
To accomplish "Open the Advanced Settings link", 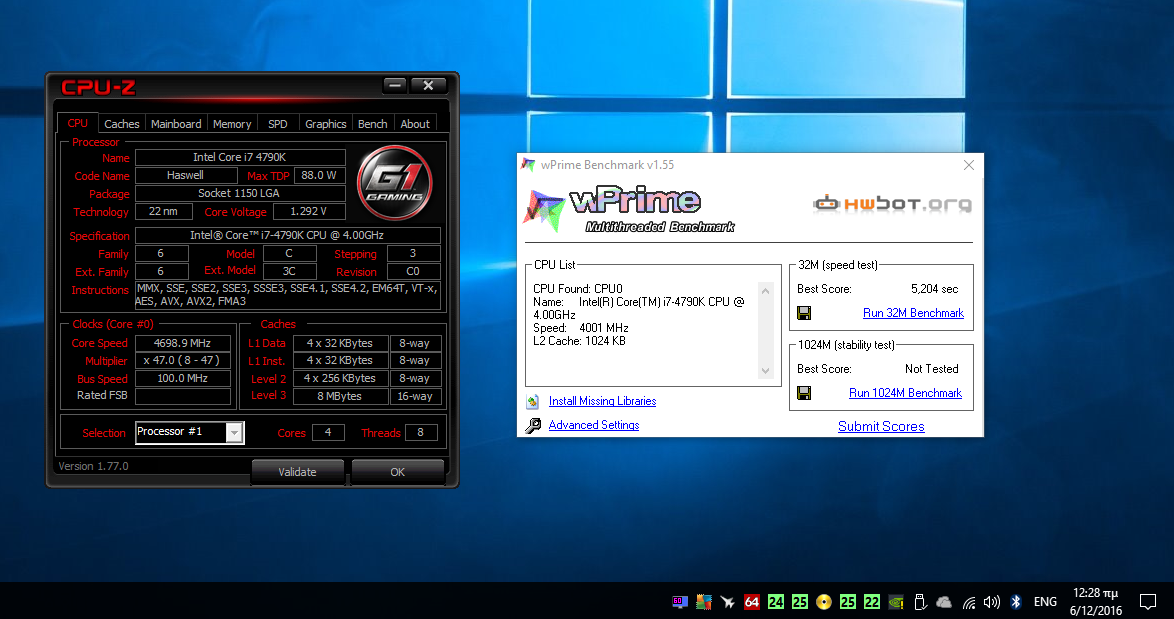I will [x=594, y=425].
